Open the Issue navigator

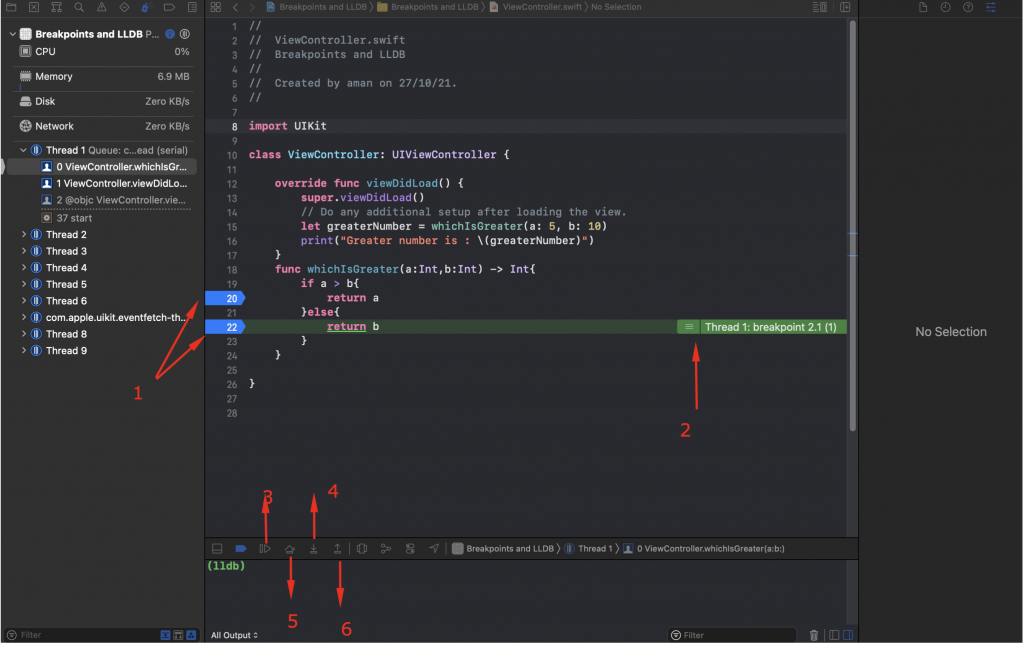101,7
